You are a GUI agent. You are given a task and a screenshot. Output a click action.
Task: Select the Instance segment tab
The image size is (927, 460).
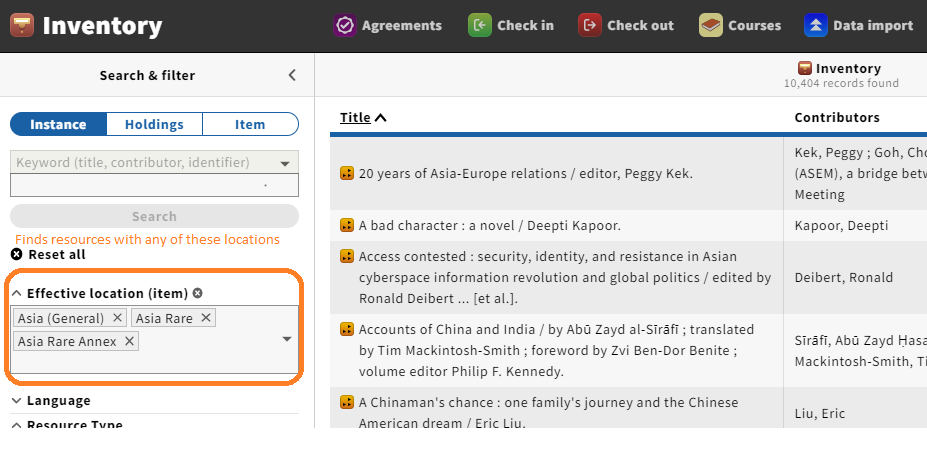coord(58,124)
